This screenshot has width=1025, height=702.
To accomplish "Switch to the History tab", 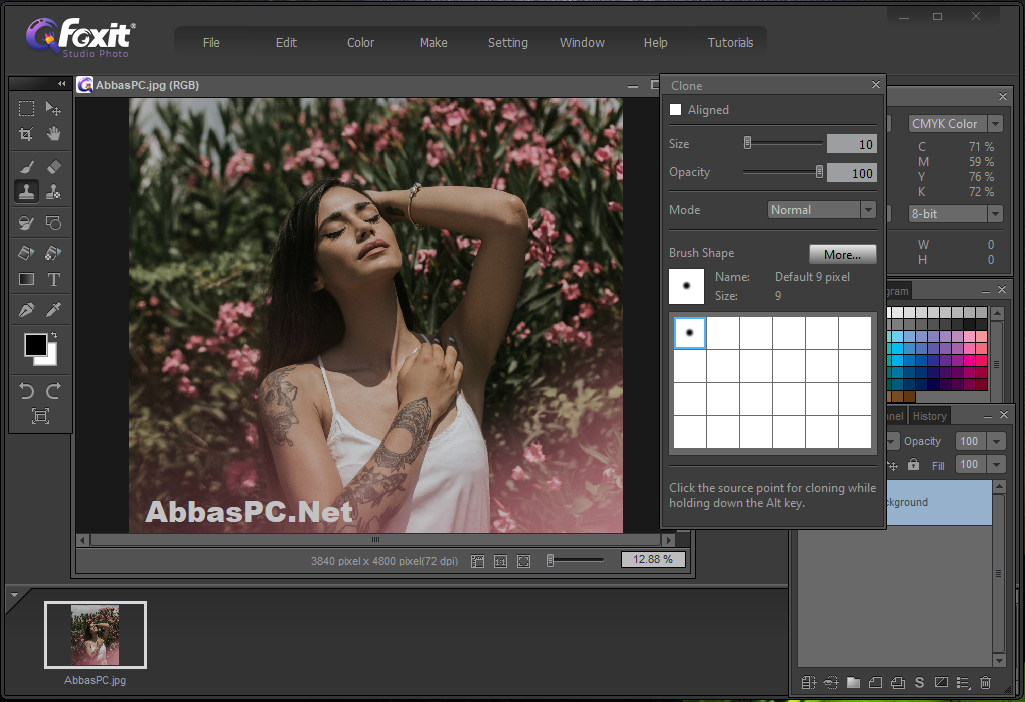I will [x=930, y=416].
